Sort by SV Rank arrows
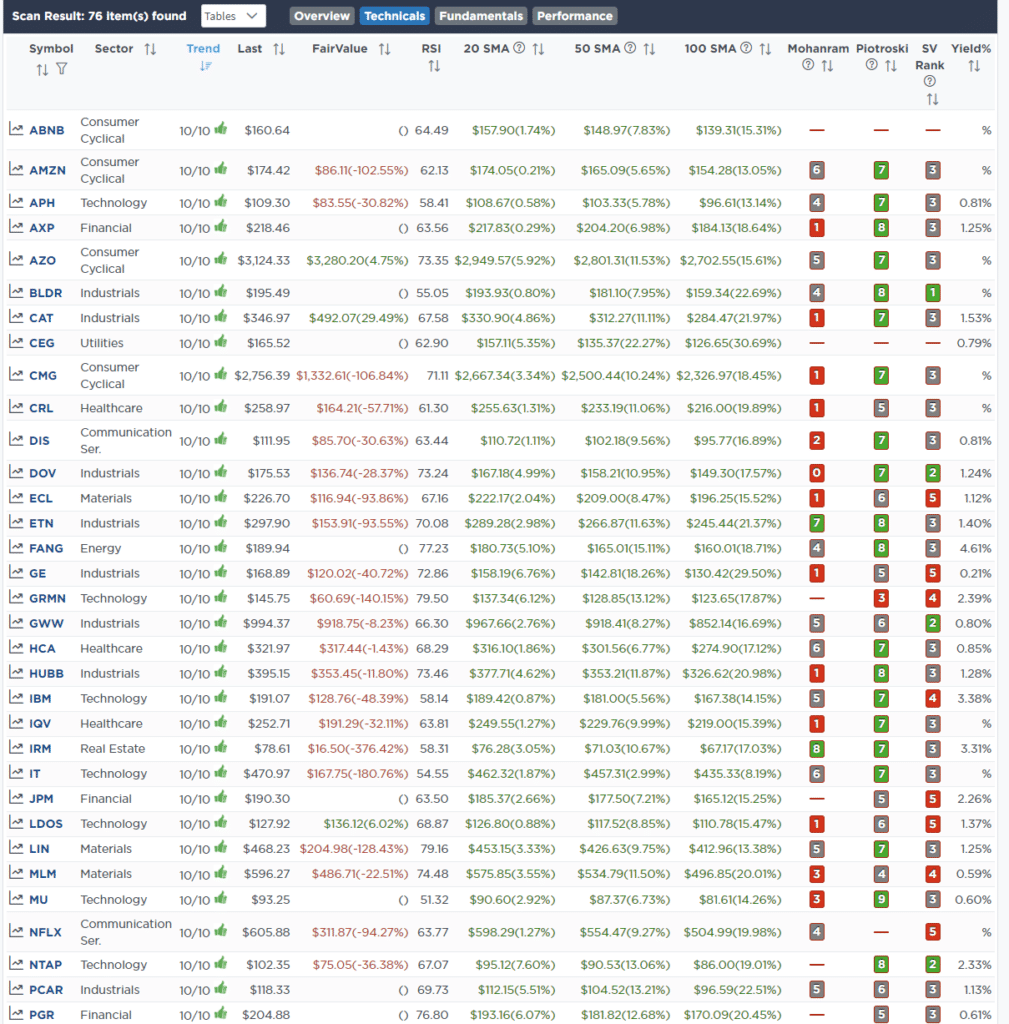The image size is (1009, 1024). 933,99
